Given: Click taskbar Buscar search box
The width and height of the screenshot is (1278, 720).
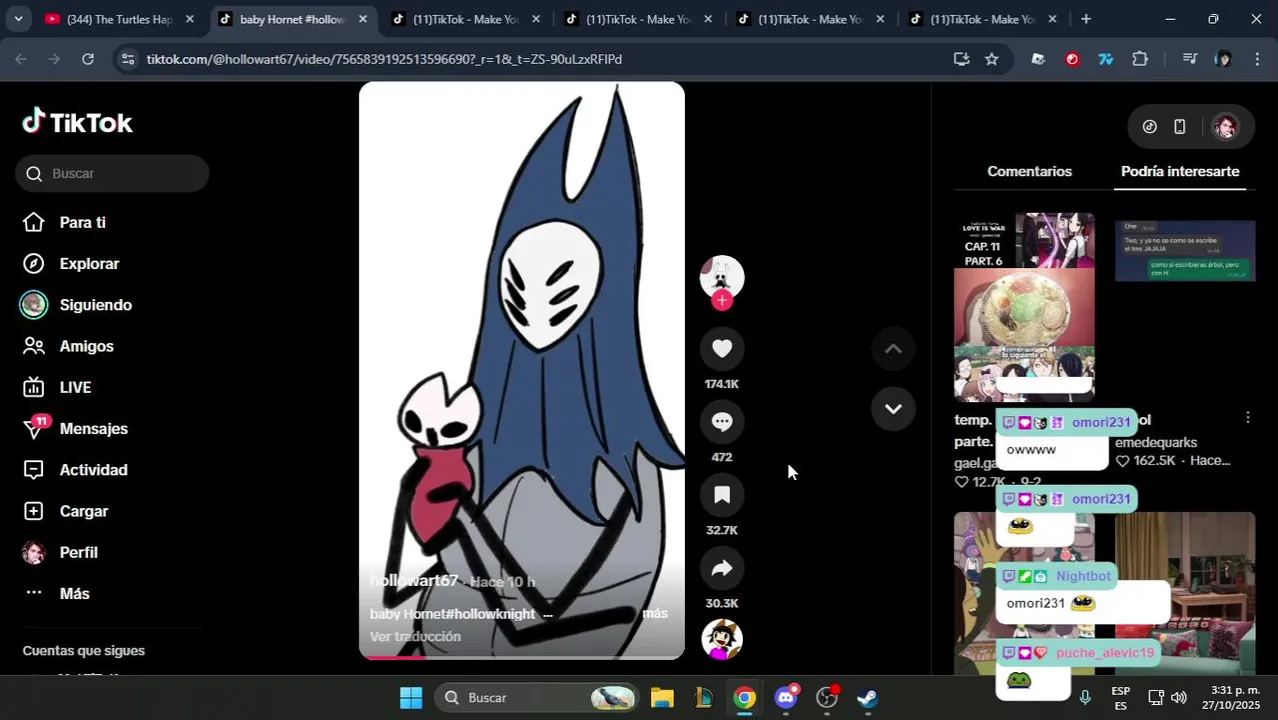Looking at the screenshot, I should coord(537,698).
